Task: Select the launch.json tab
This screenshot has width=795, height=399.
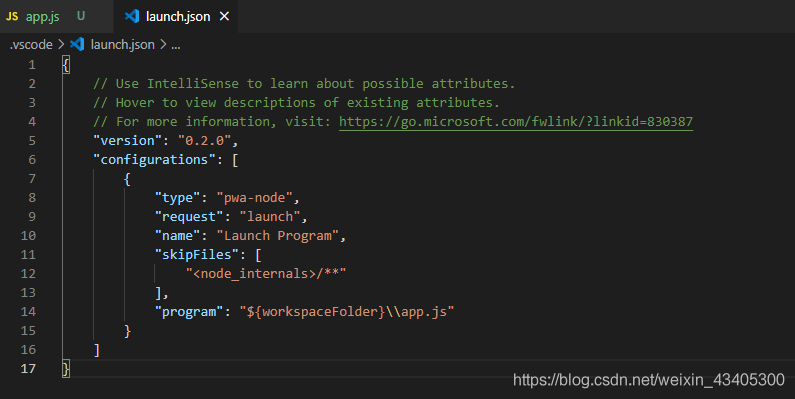Action: coord(177,17)
